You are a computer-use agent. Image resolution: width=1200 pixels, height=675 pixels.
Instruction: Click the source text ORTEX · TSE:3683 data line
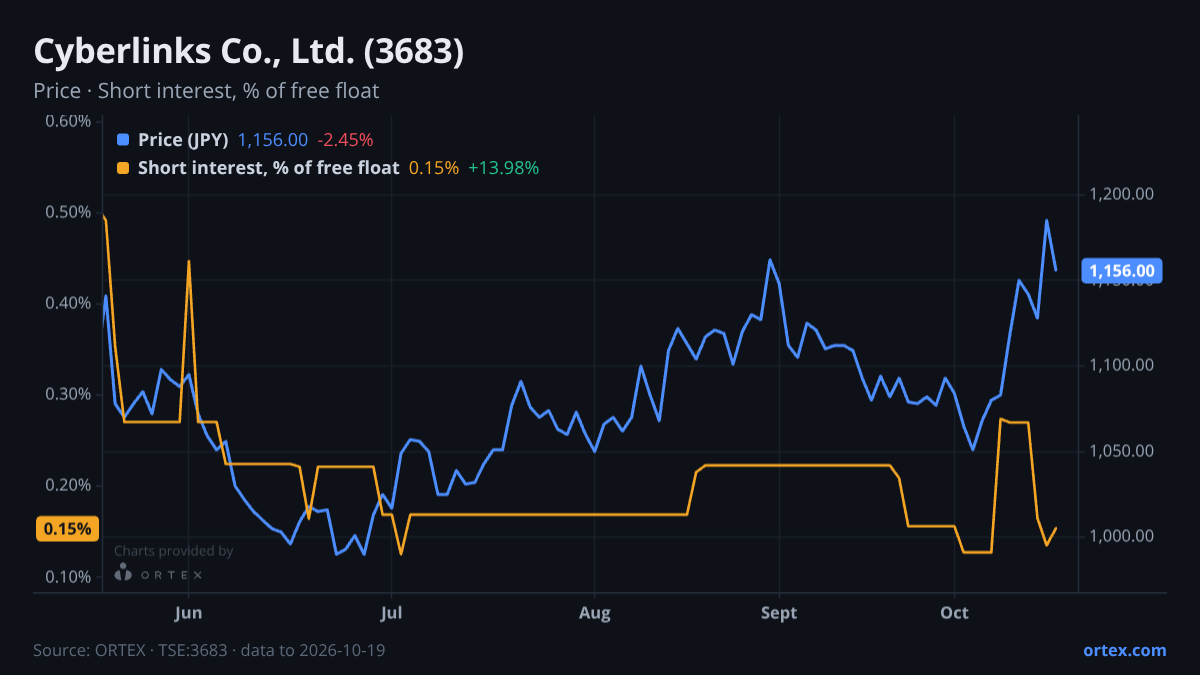[x=209, y=651]
